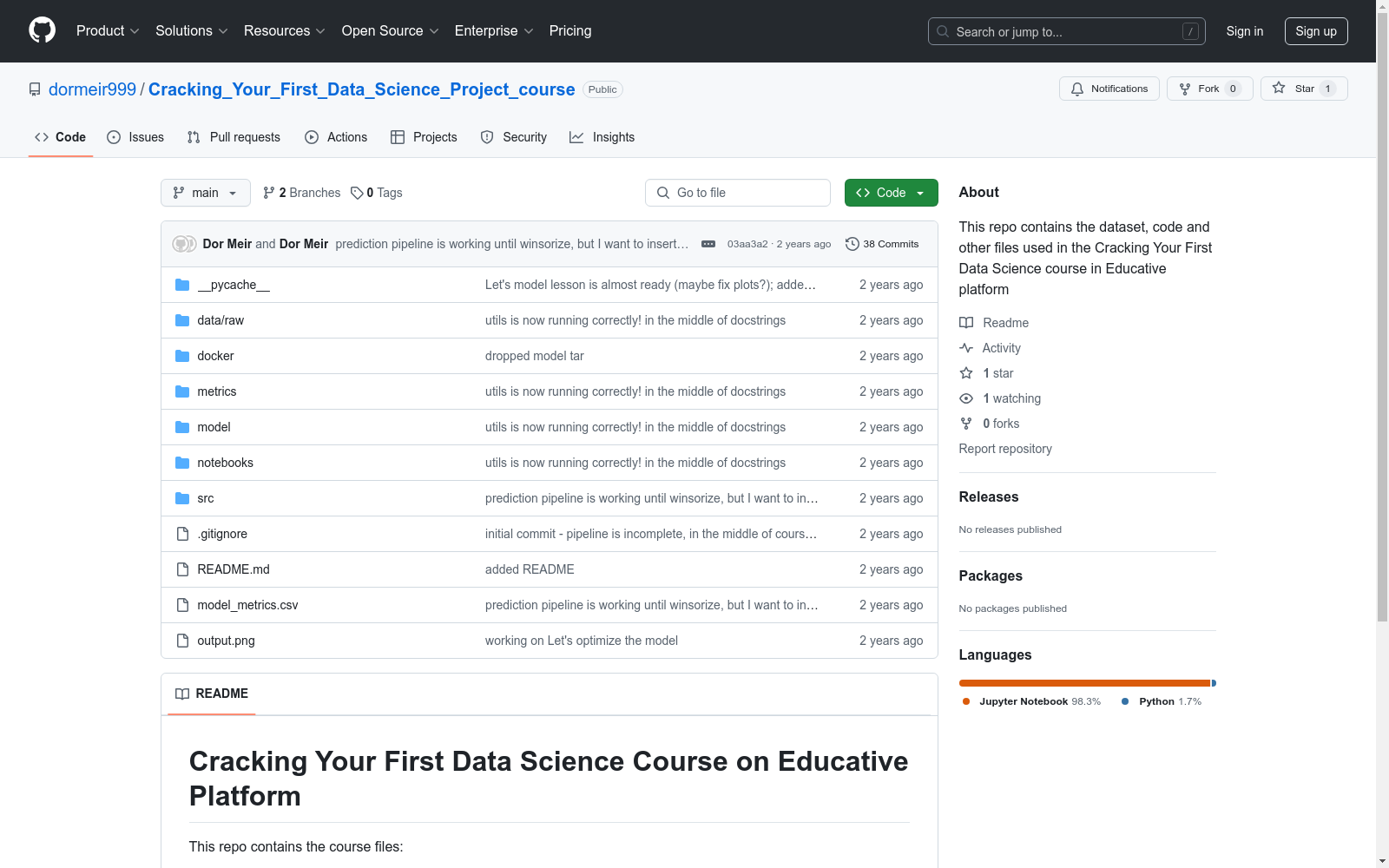Click the README.md file icon
Image resolution: width=1389 pixels, height=868 pixels.
point(182,569)
